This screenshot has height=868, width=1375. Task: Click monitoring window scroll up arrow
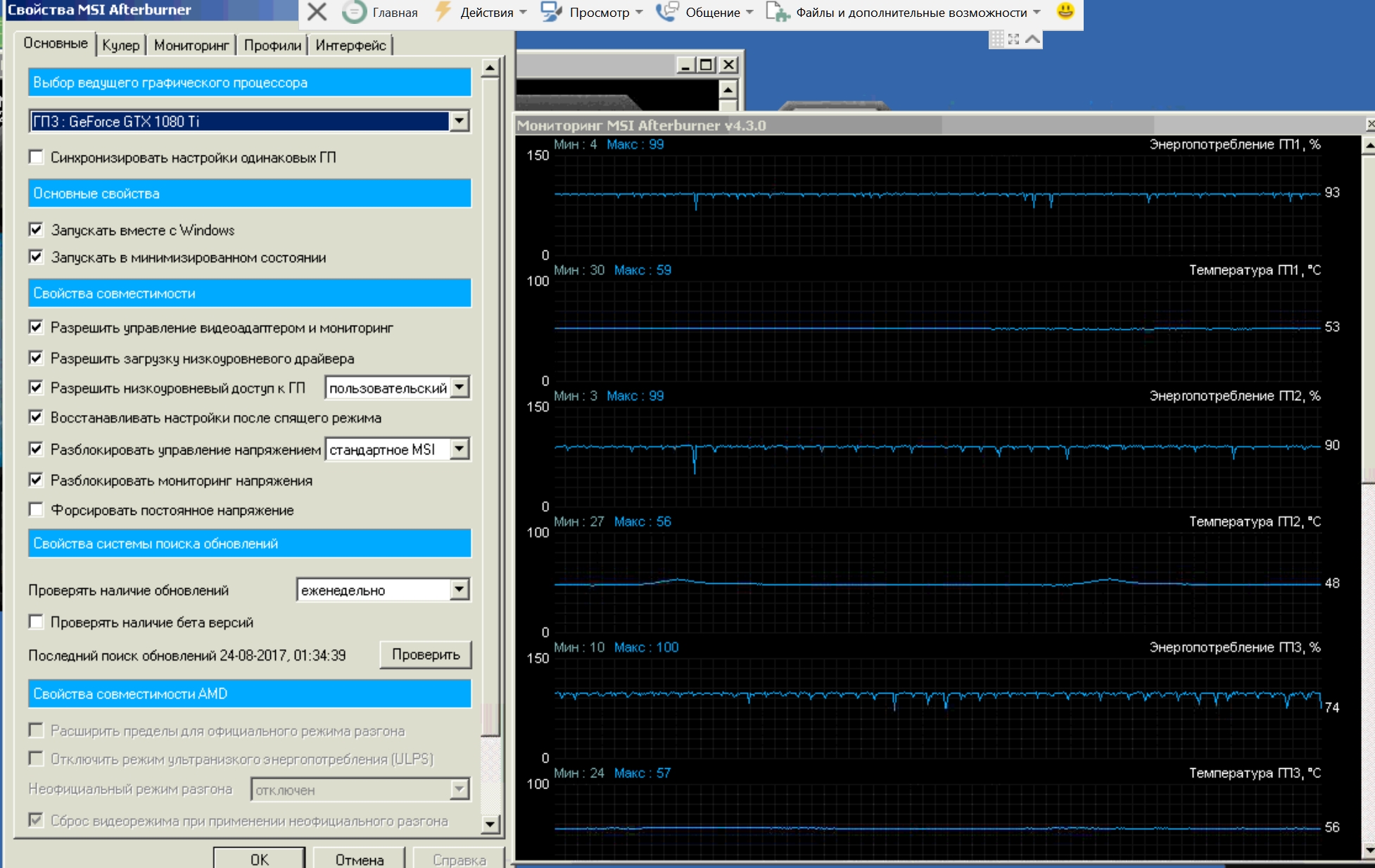[1369, 146]
